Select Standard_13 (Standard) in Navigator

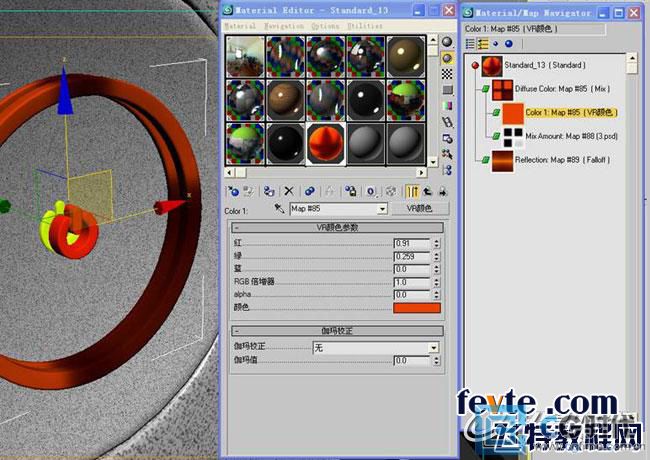545,65
